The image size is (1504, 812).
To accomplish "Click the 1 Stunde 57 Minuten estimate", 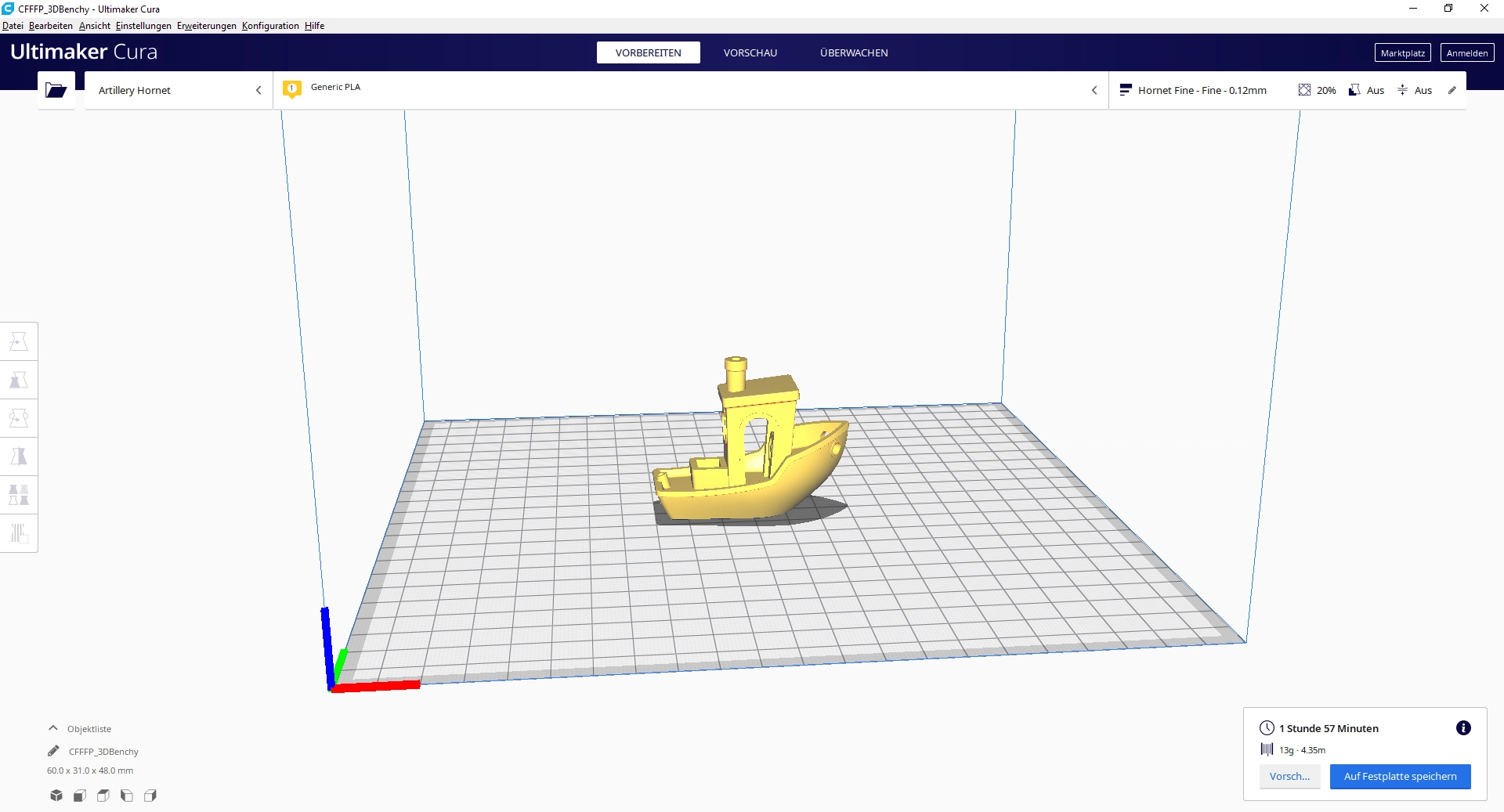I will [1329, 728].
